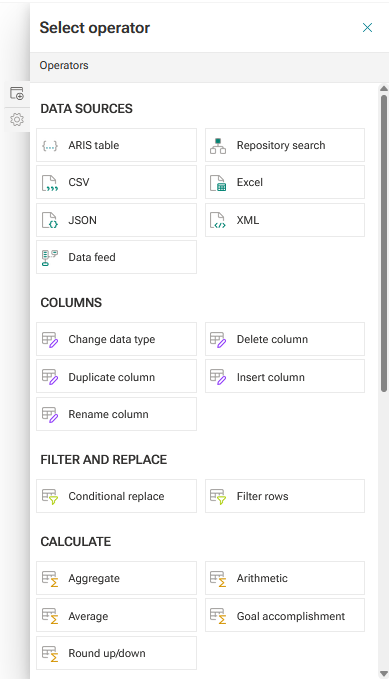Viewport: 389px width, 679px height.
Task: Click the DATA SOURCES section heading
Action: [x=87, y=109]
